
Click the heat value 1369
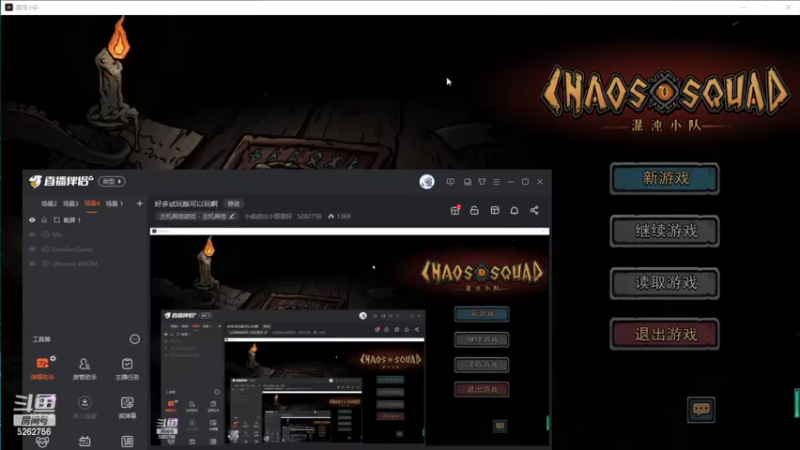(343, 216)
